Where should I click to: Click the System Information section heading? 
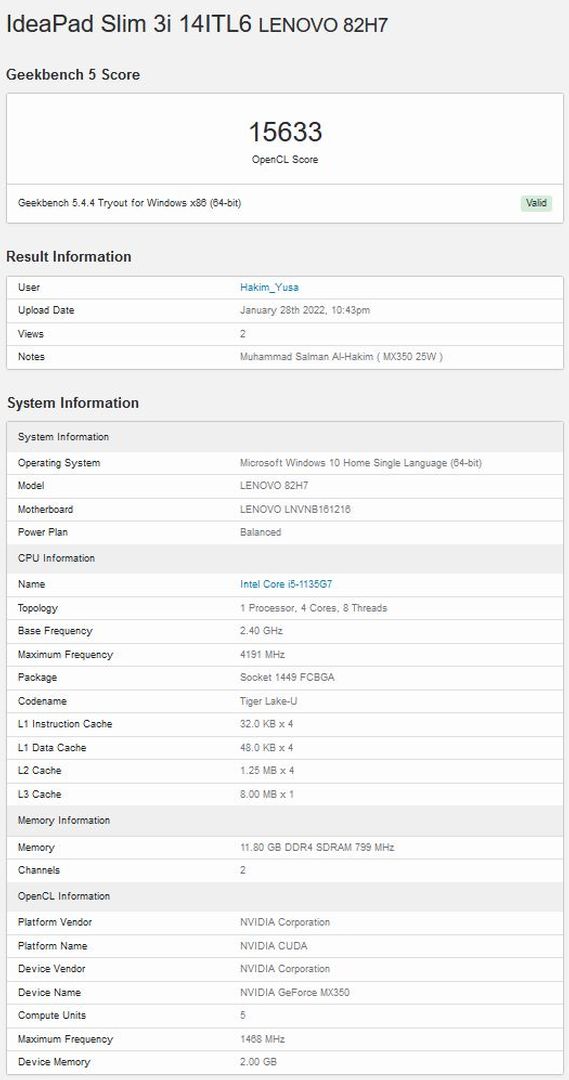pos(73,402)
